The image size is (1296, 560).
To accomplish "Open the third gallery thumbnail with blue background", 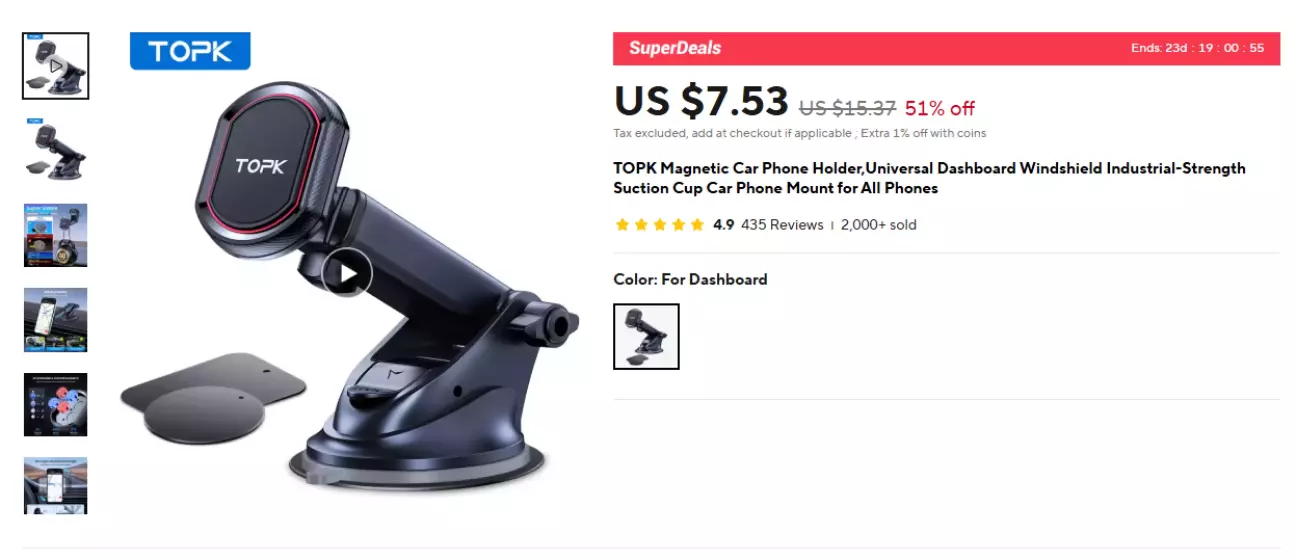I will 56,235.
